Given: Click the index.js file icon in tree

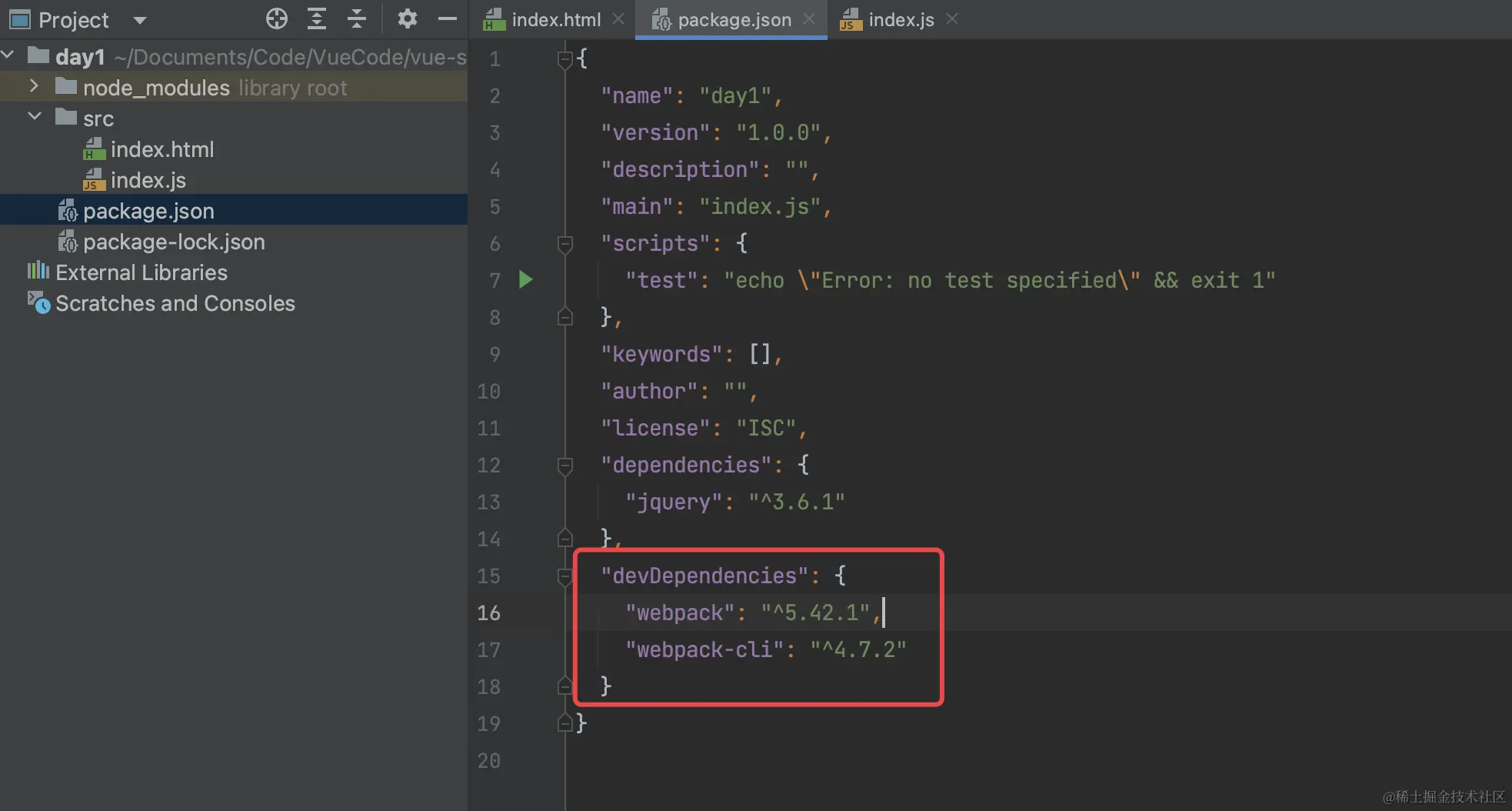Looking at the screenshot, I should (94, 180).
